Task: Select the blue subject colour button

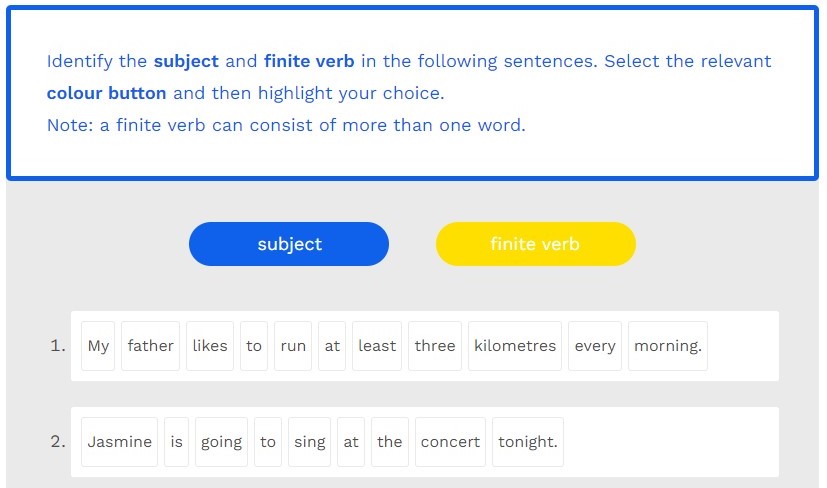Action: [x=289, y=244]
